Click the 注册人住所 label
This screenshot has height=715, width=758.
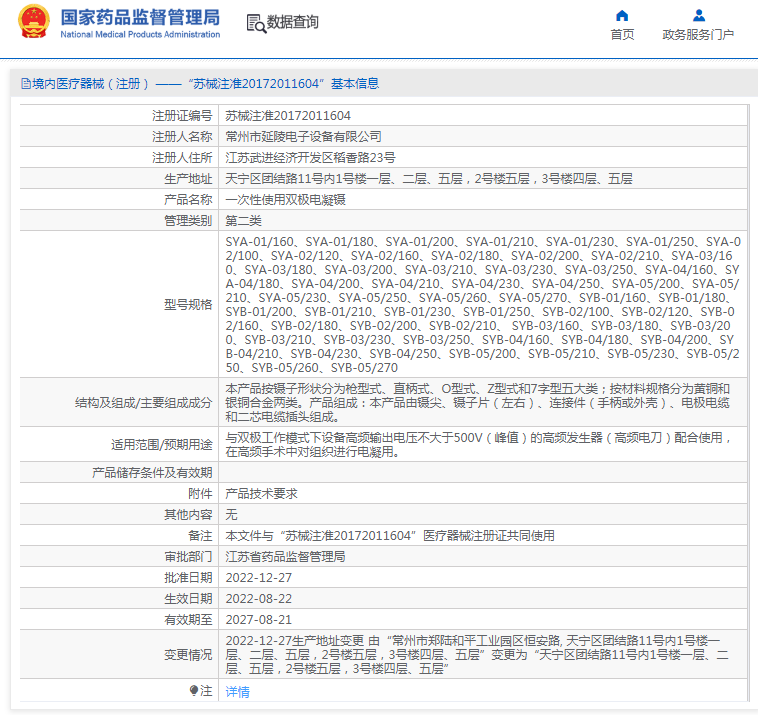coord(182,158)
